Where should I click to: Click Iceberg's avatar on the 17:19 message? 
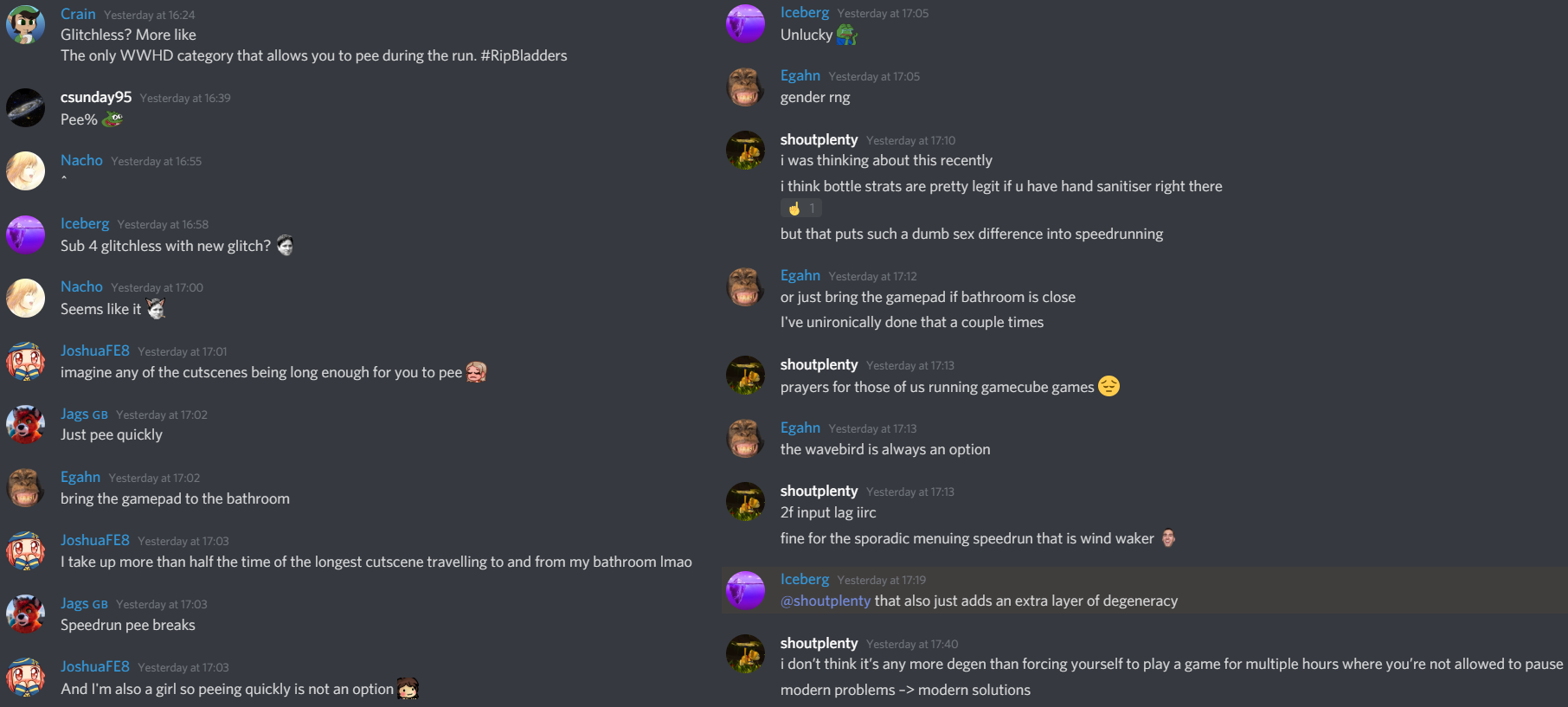745,590
